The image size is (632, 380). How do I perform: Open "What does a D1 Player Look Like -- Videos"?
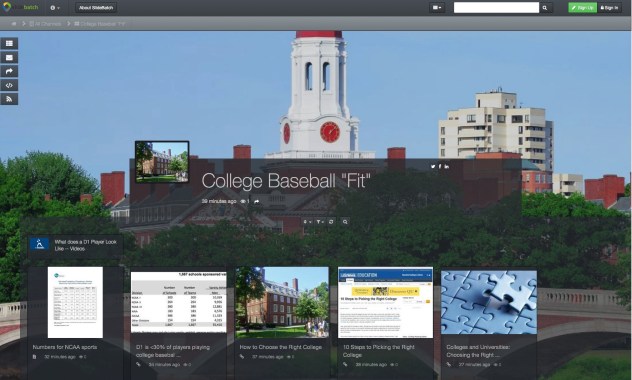85,245
